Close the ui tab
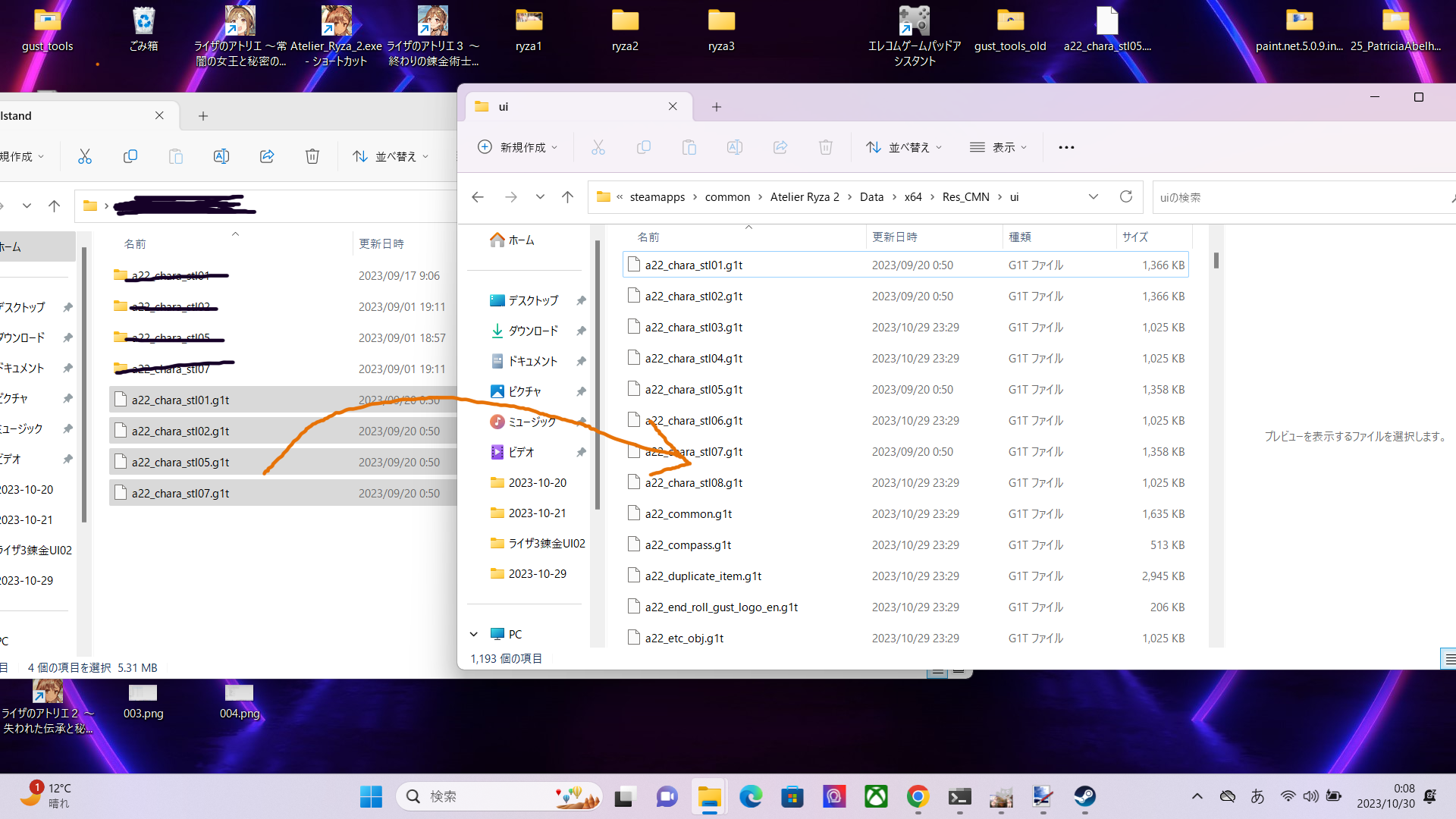Image resolution: width=1456 pixels, height=819 pixels. click(673, 106)
